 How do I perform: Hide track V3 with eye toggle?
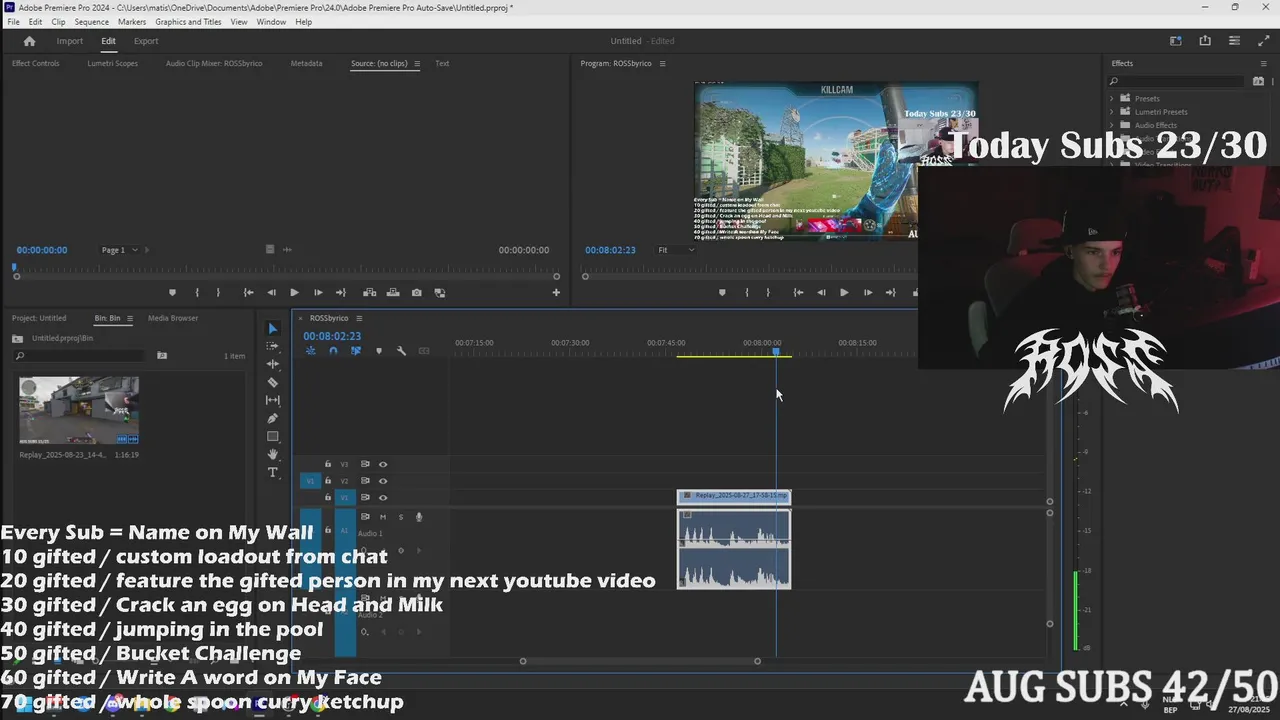click(x=382, y=464)
